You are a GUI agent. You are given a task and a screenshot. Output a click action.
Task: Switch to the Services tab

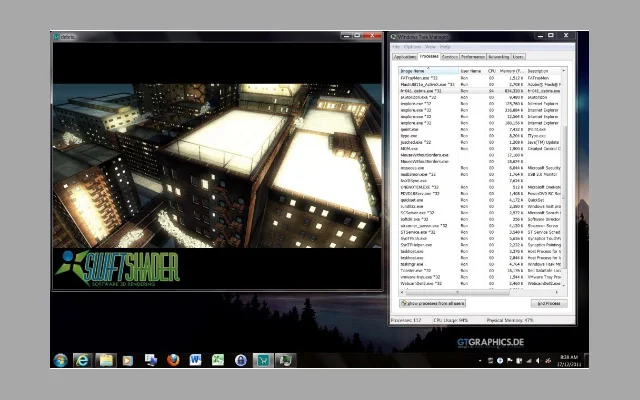pyautogui.click(x=449, y=57)
